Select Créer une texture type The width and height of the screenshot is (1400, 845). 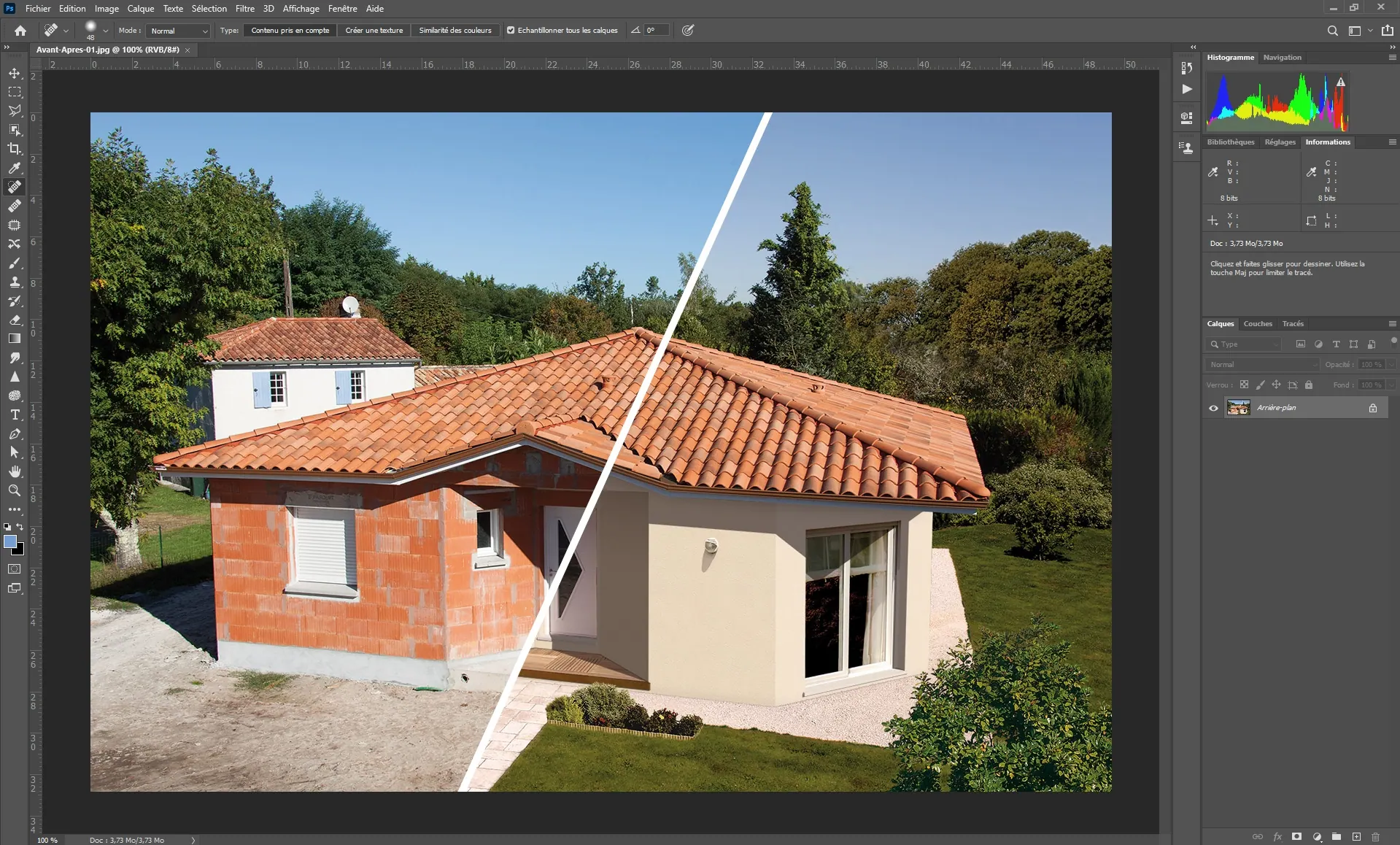point(374,31)
